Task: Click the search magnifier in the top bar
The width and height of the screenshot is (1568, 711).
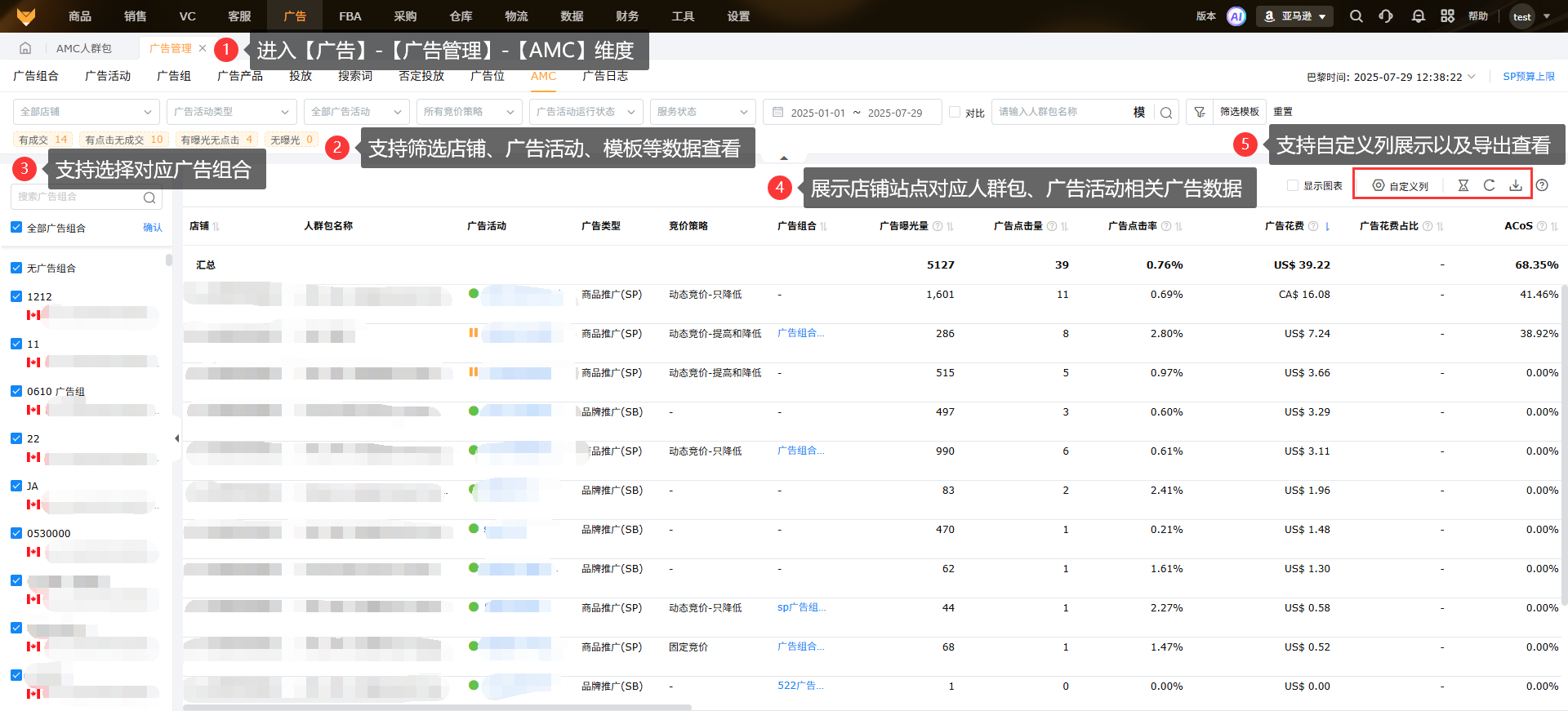Action: pyautogui.click(x=1356, y=16)
